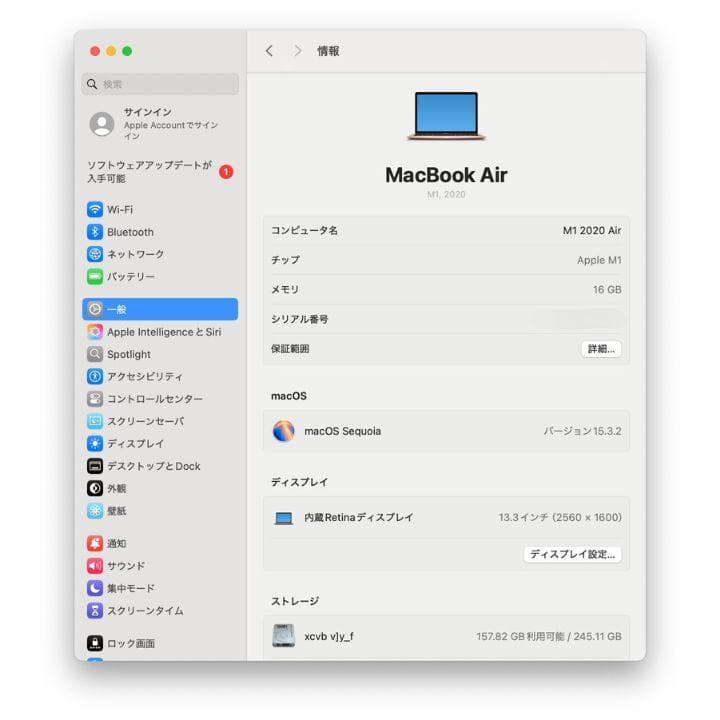Click the M1, 2020 subtitle text
The image size is (720, 720).
[x=446, y=194]
